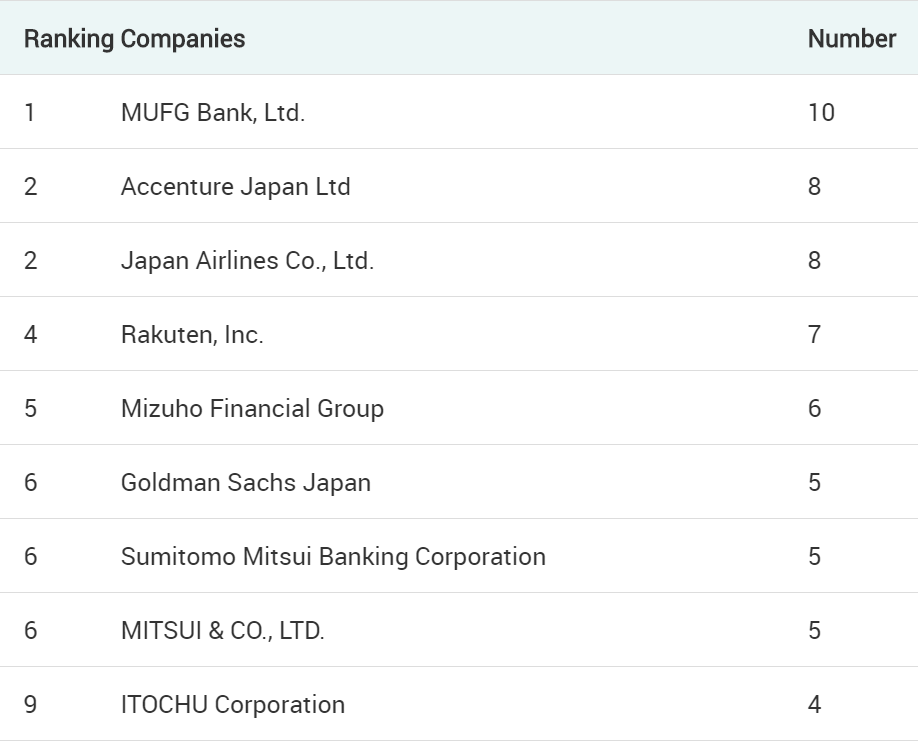The width and height of the screenshot is (918, 741).
Task: Select the Number column header
Action: click(852, 39)
